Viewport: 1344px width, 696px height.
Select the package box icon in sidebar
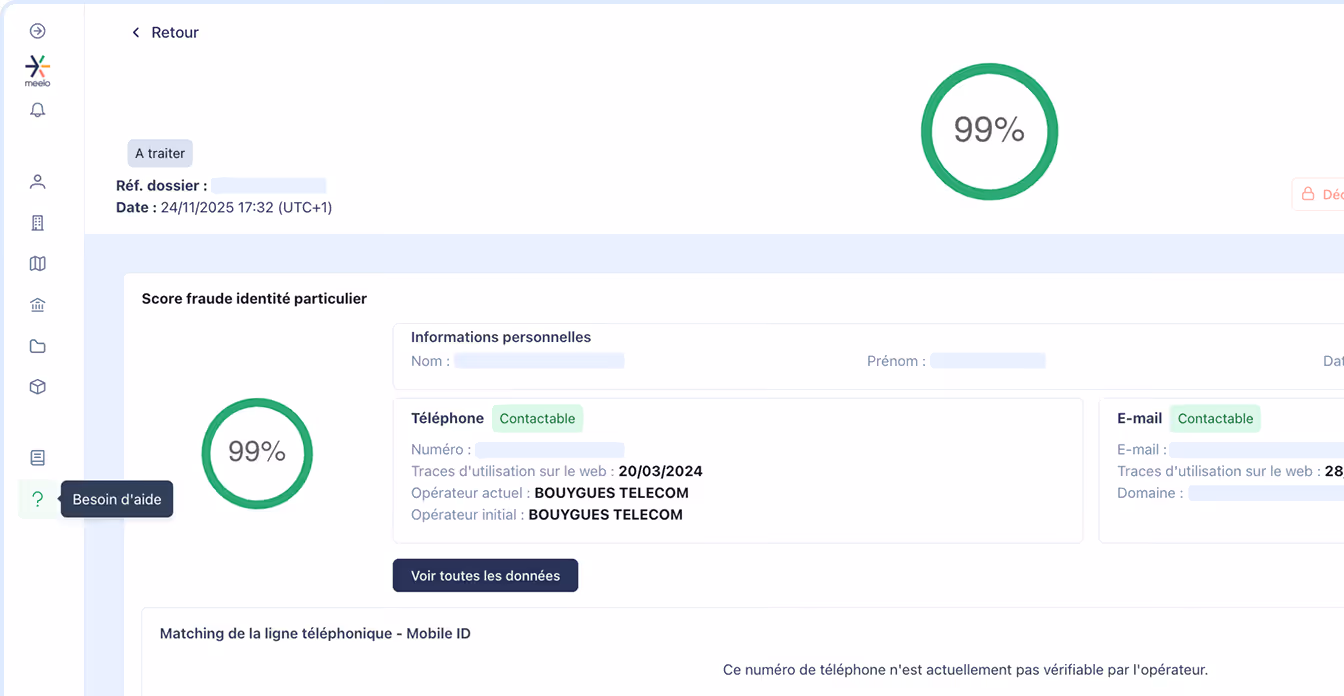37,386
